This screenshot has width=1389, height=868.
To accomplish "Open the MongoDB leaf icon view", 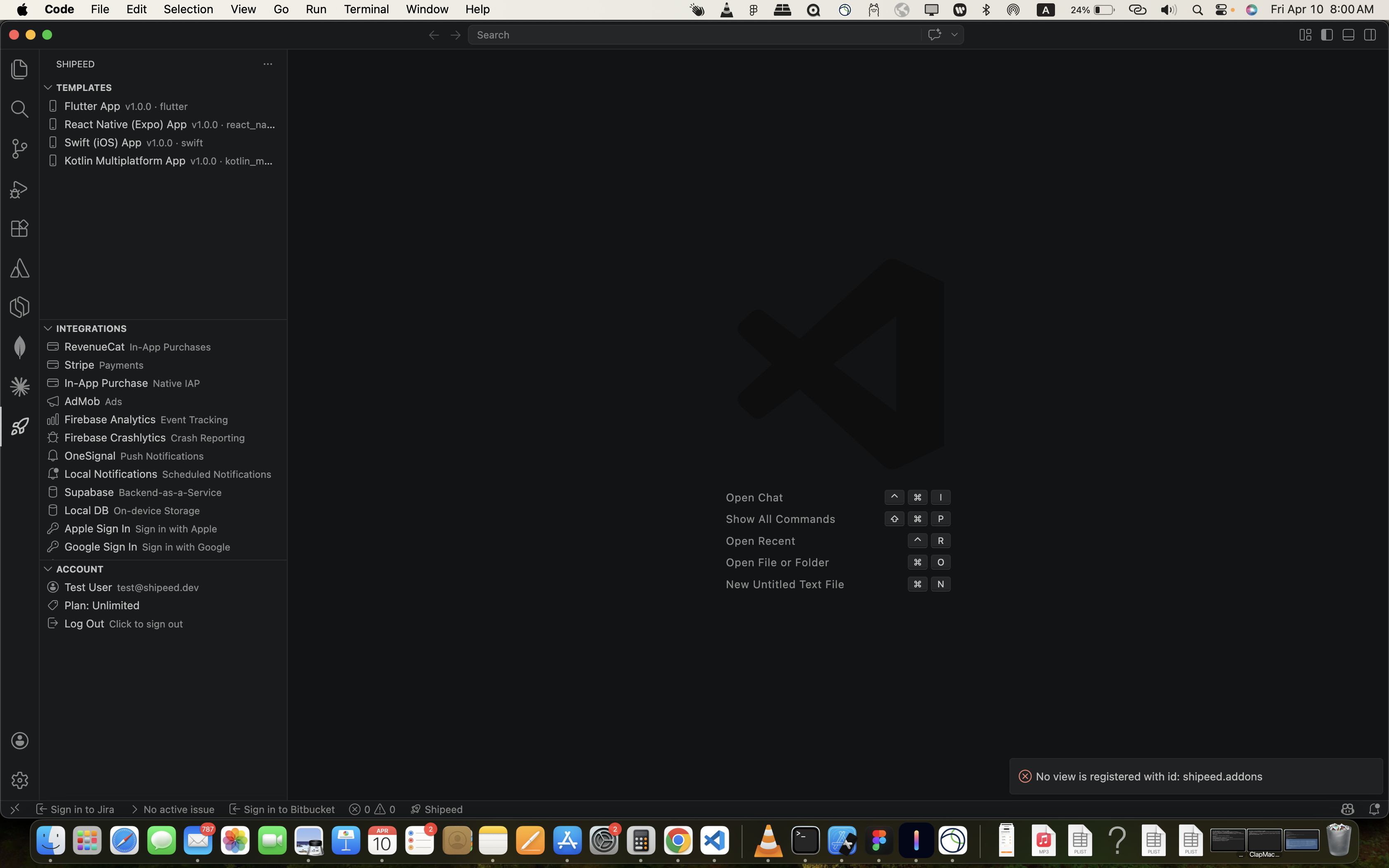I will click(x=19, y=347).
